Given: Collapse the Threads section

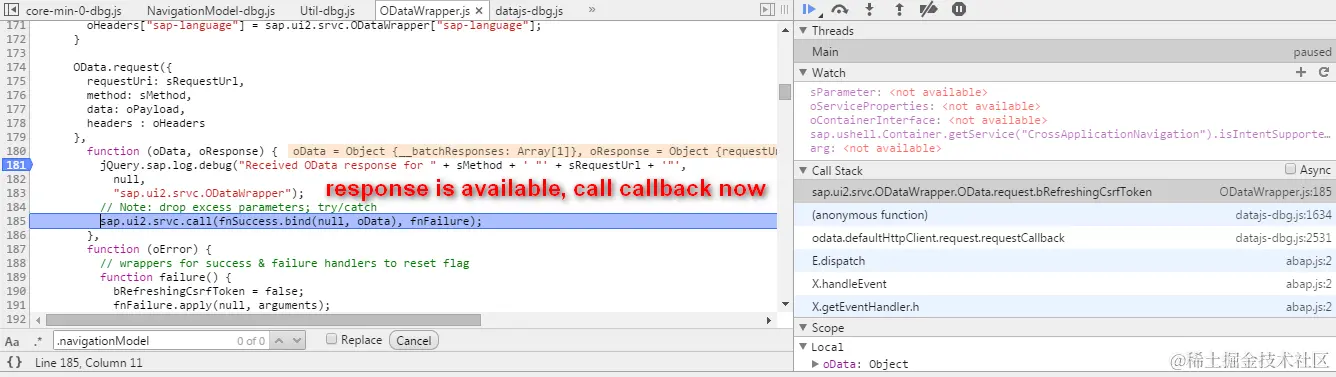Looking at the screenshot, I should click(803, 31).
